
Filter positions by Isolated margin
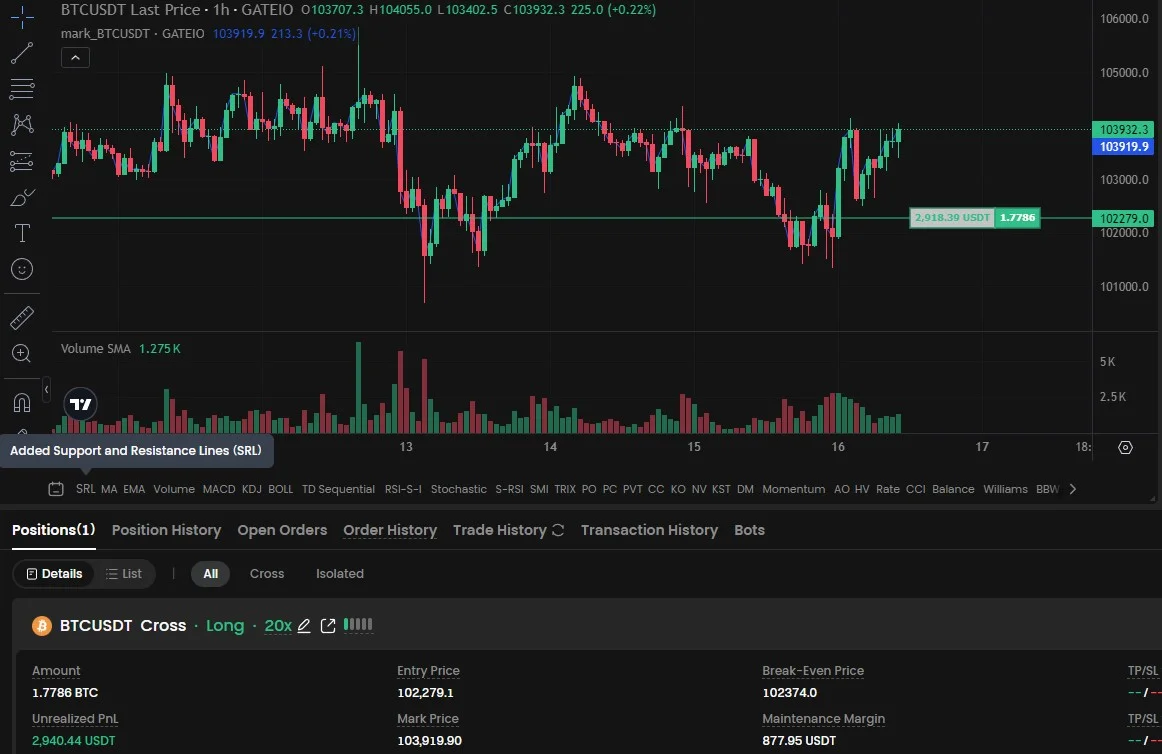click(x=339, y=574)
